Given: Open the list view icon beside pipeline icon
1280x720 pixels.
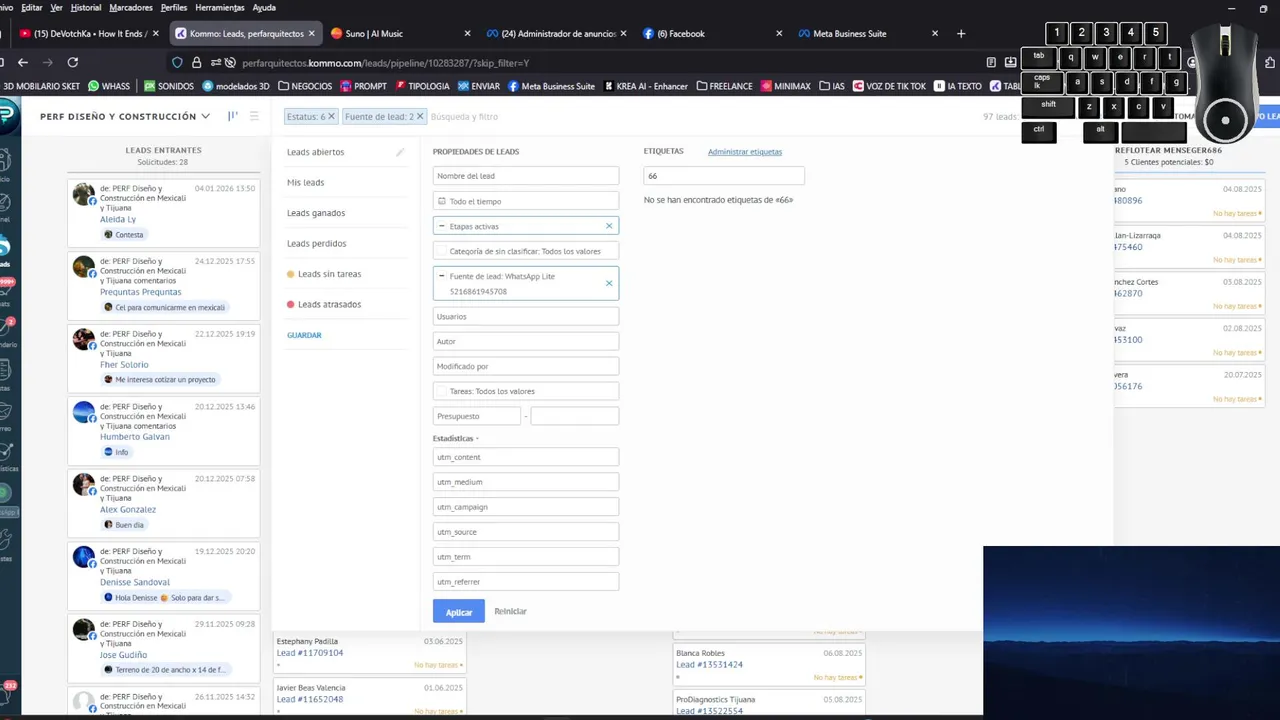Looking at the screenshot, I should click(x=254, y=116).
